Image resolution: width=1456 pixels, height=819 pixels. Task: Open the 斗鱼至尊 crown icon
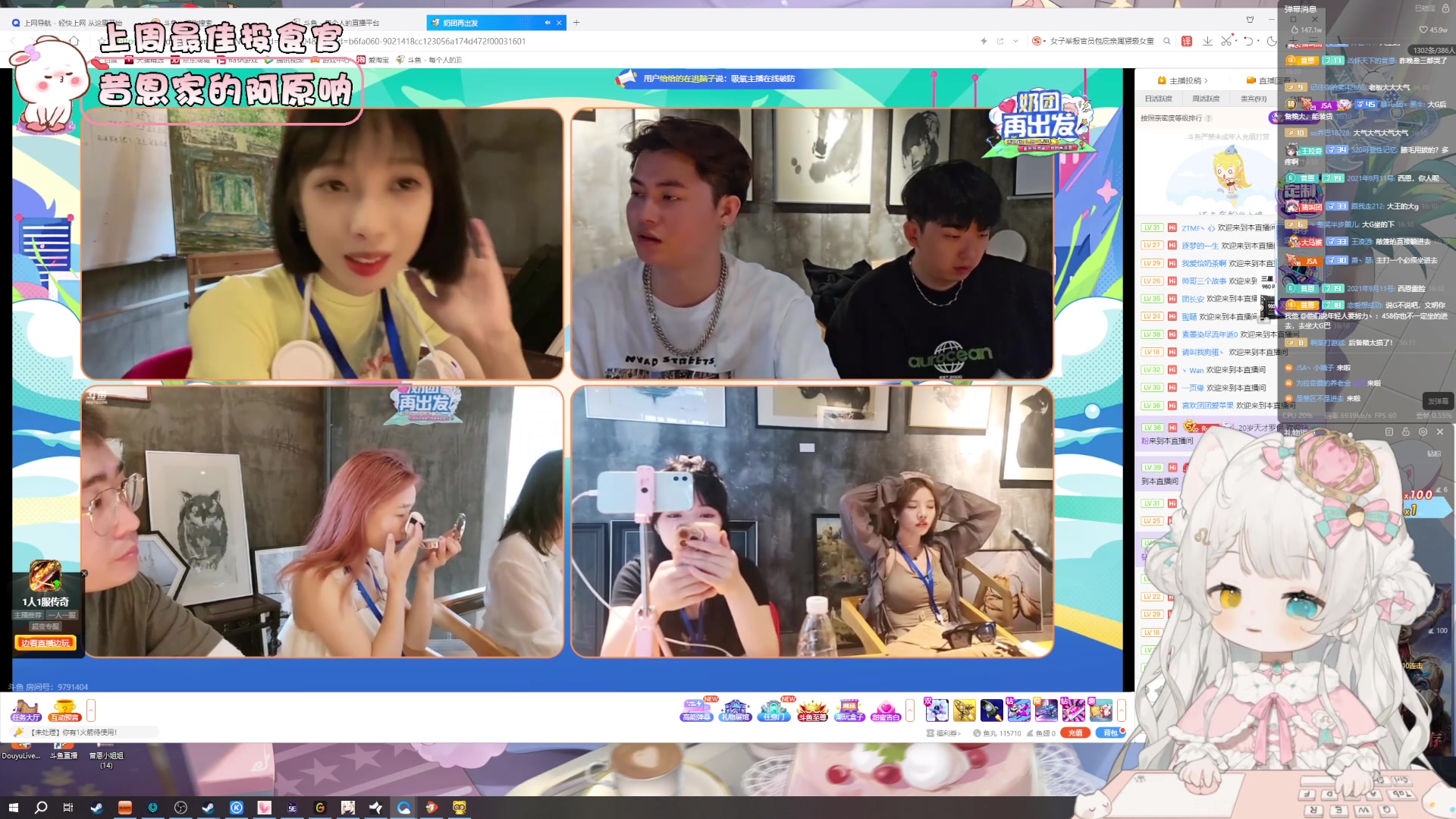point(811,710)
